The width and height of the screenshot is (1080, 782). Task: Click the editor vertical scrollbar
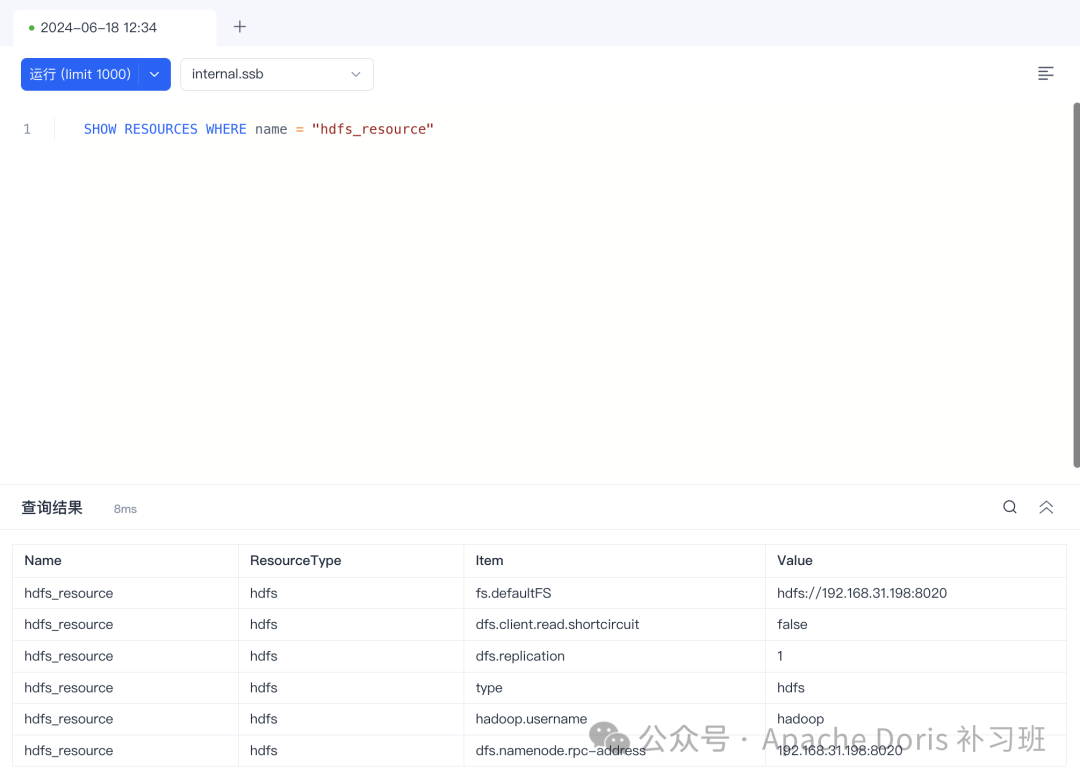[x=1076, y=285]
